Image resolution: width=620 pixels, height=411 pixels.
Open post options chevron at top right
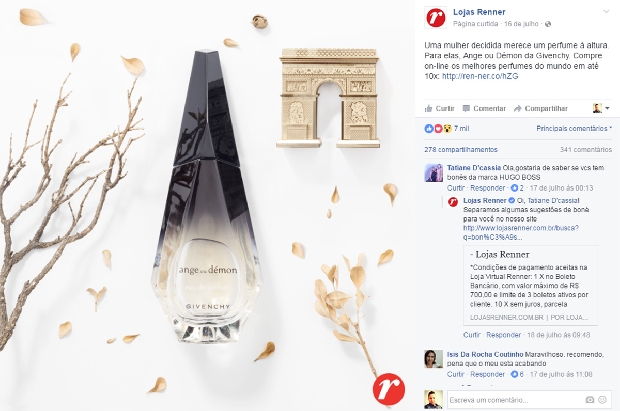[x=606, y=11]
